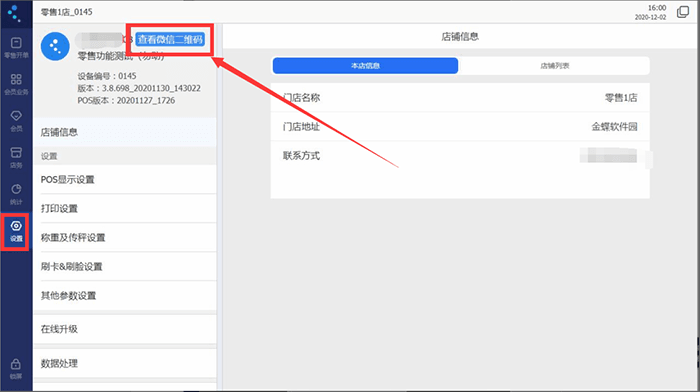Click the 联系方式 row label

(x=301, y=156)
